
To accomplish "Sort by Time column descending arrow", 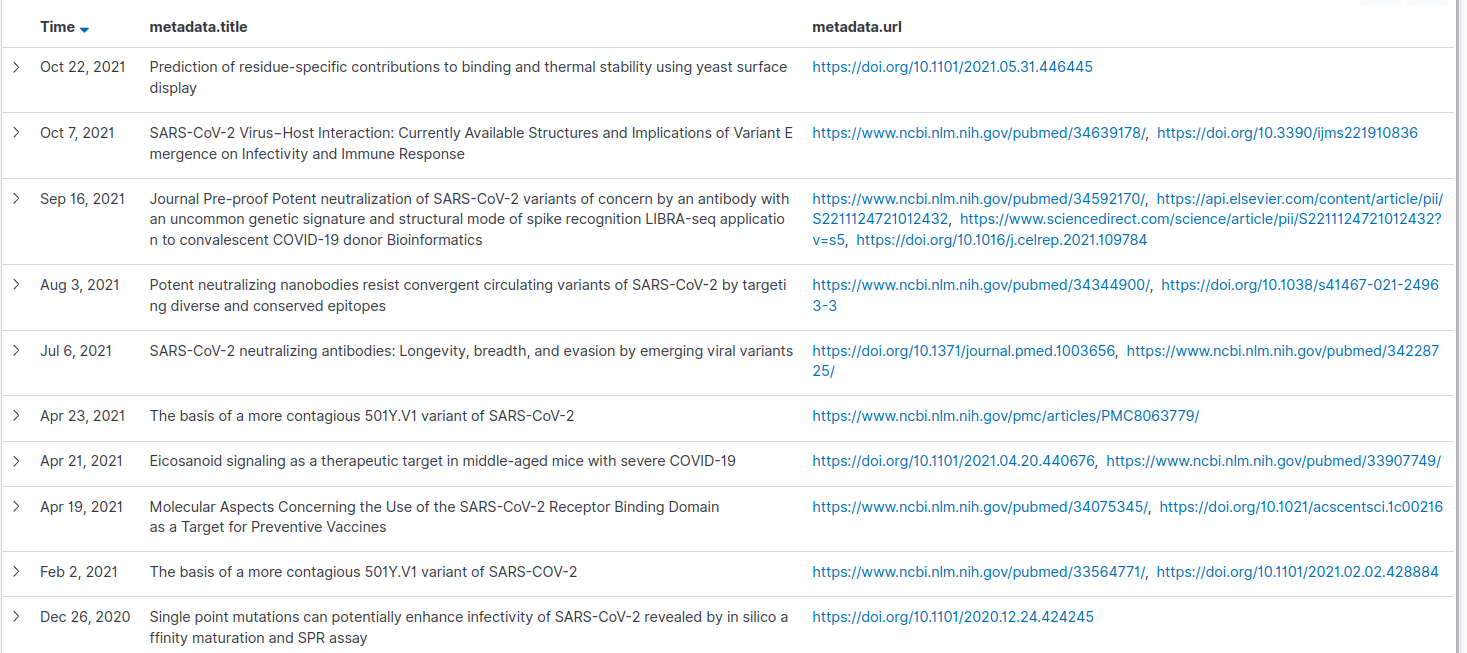I will [x=84, y=28].
